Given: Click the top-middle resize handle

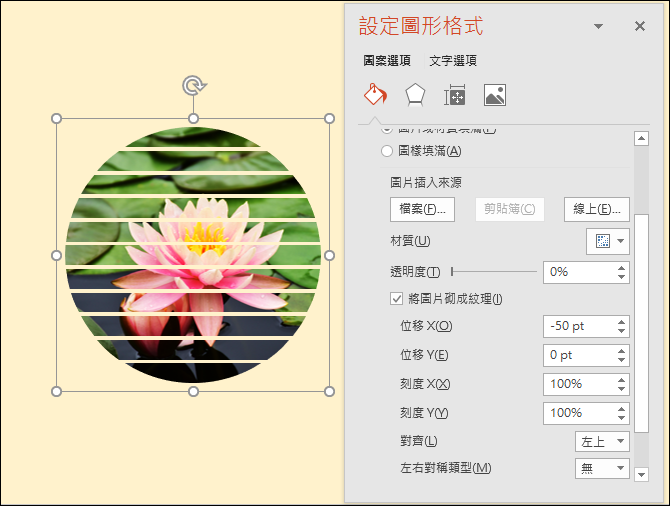Looking at the screenshot, I should [193, 118].
